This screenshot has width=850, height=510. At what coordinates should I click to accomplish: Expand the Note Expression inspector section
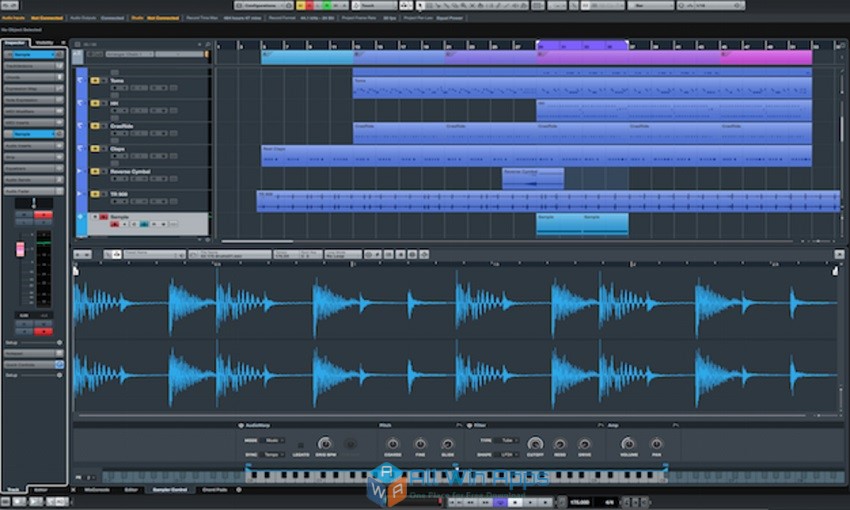[34, 100]
